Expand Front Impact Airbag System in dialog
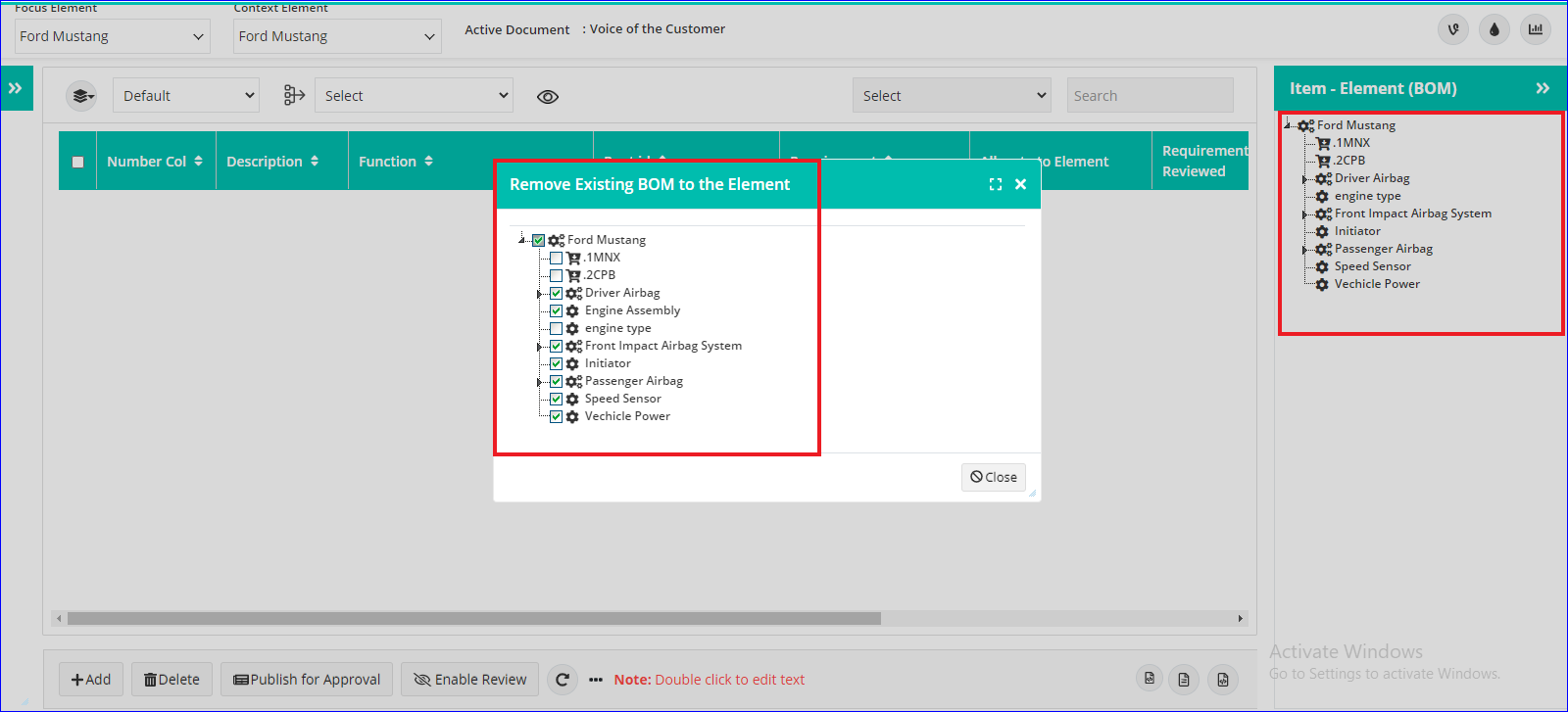This screenshot has width=1568, height=712. (539, 347)
